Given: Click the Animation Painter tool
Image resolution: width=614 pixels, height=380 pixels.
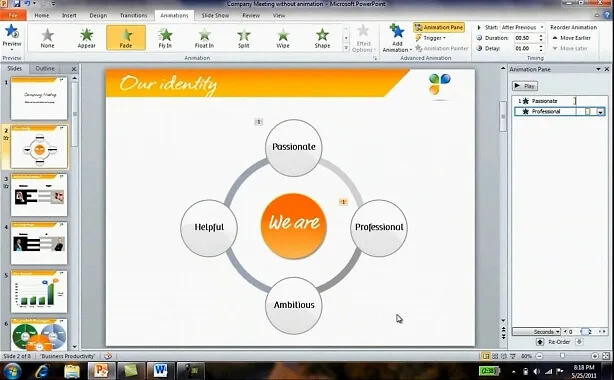Looking at the screenshot, I should coord(441,48).
